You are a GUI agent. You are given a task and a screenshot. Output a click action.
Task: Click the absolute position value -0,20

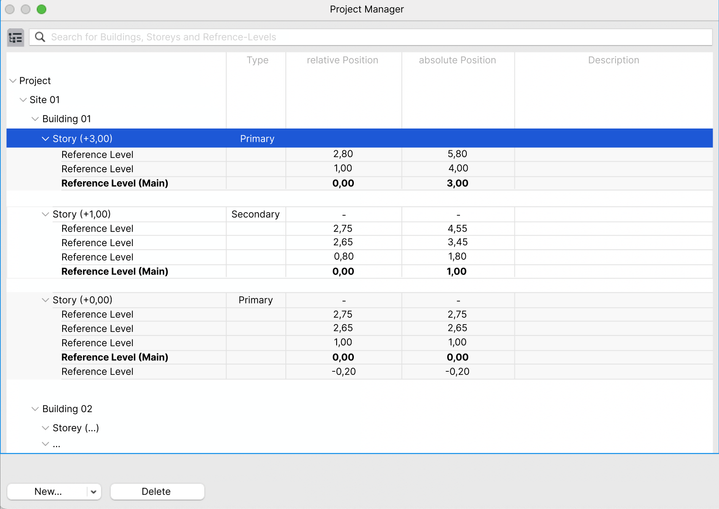(457, 371)
